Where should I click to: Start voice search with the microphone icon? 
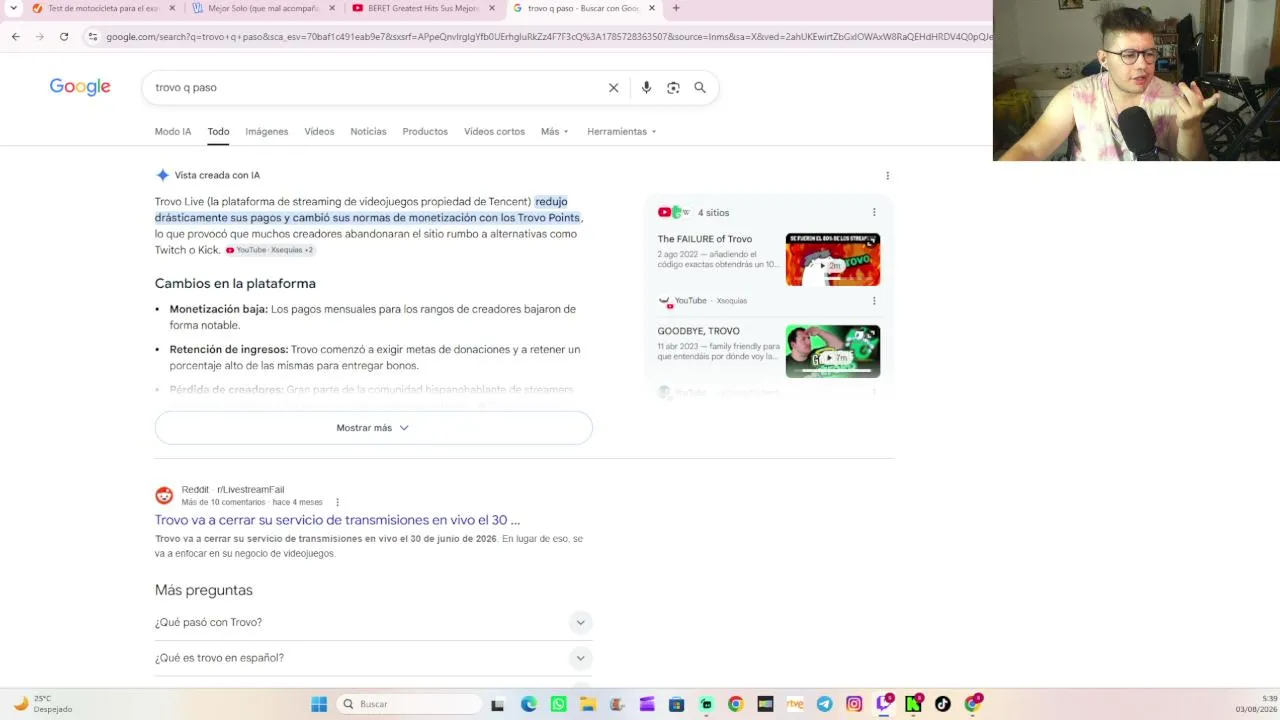646,88
